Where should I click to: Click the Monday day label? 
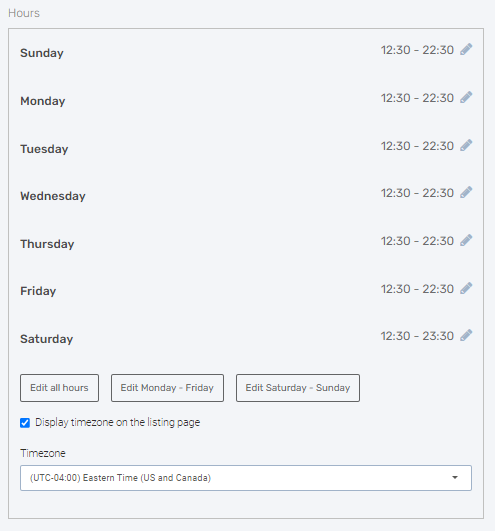[x=43, y=101]
